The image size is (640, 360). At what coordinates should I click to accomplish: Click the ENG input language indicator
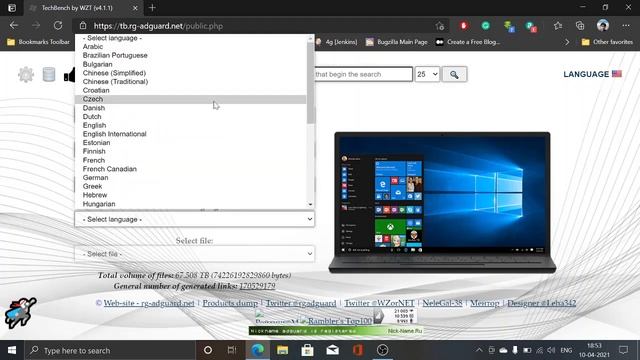click(566, 350)
